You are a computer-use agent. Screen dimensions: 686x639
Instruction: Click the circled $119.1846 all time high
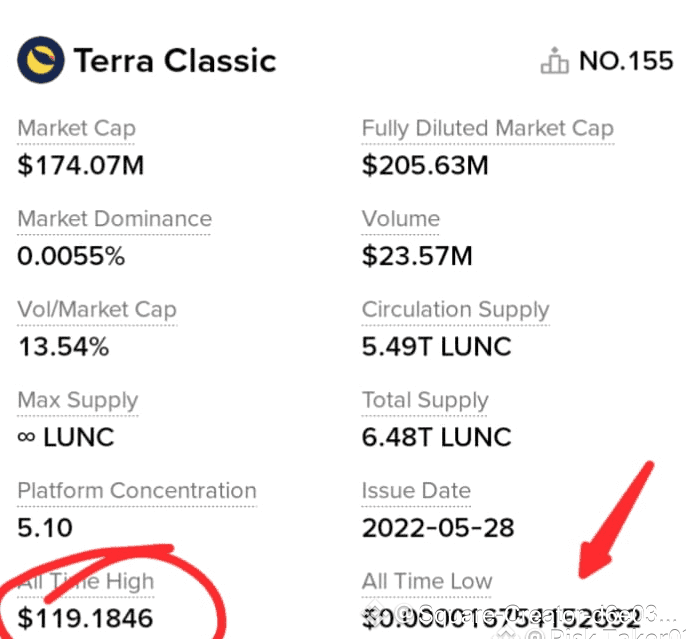pyautogui.click(x=85, y=618)
